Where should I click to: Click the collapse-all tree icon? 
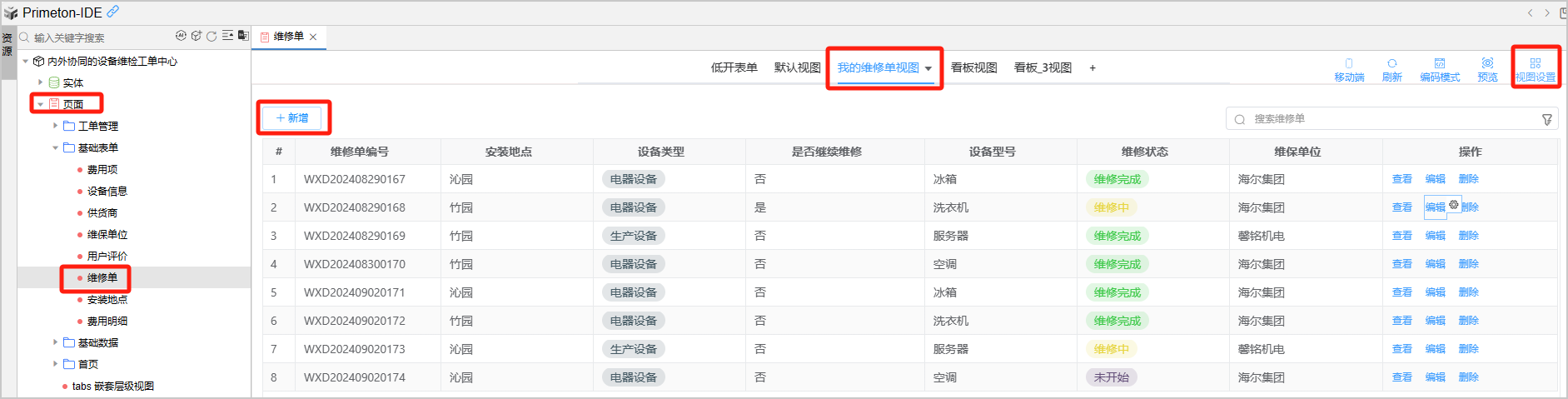pos(227,36)
